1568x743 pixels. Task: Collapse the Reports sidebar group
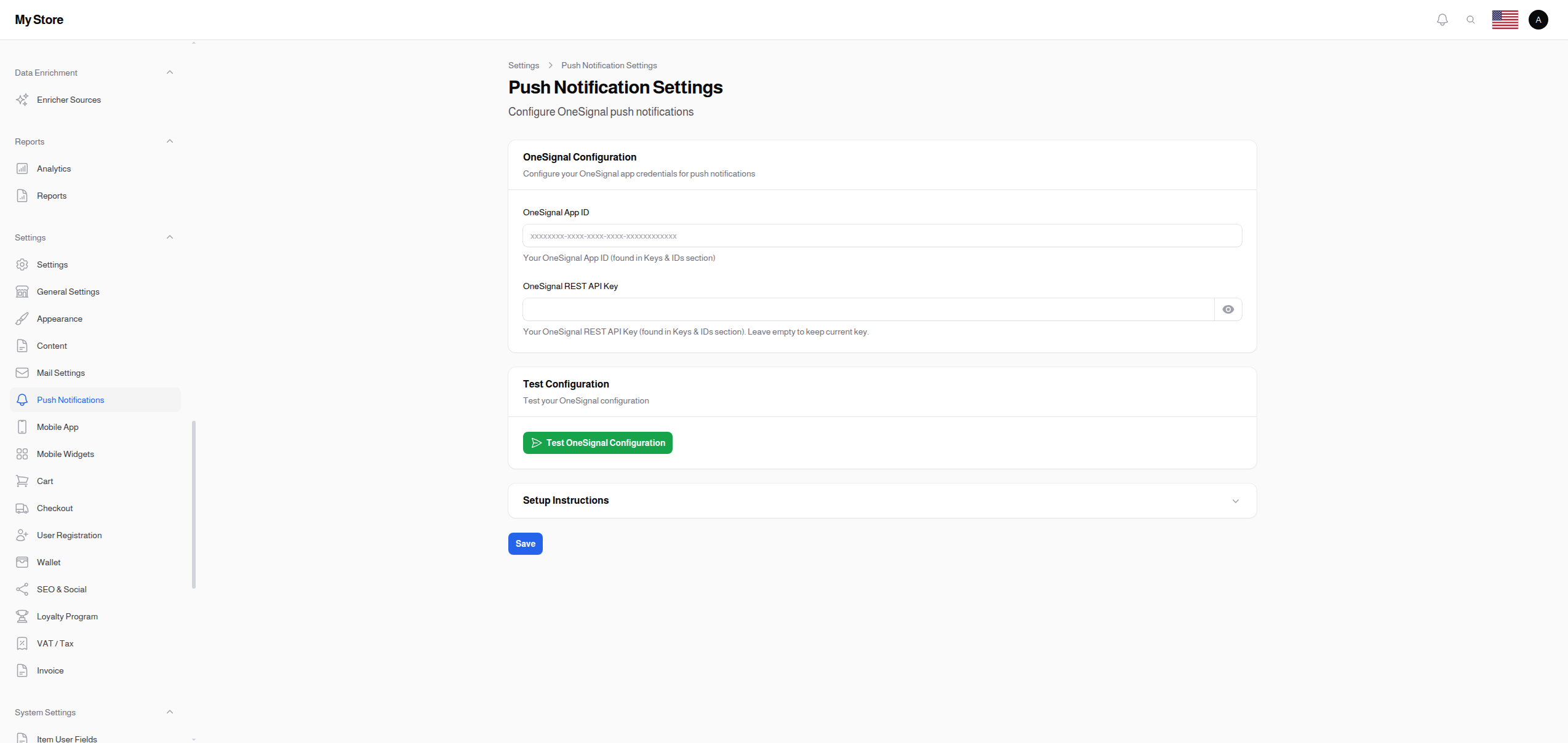click(169, 141)
